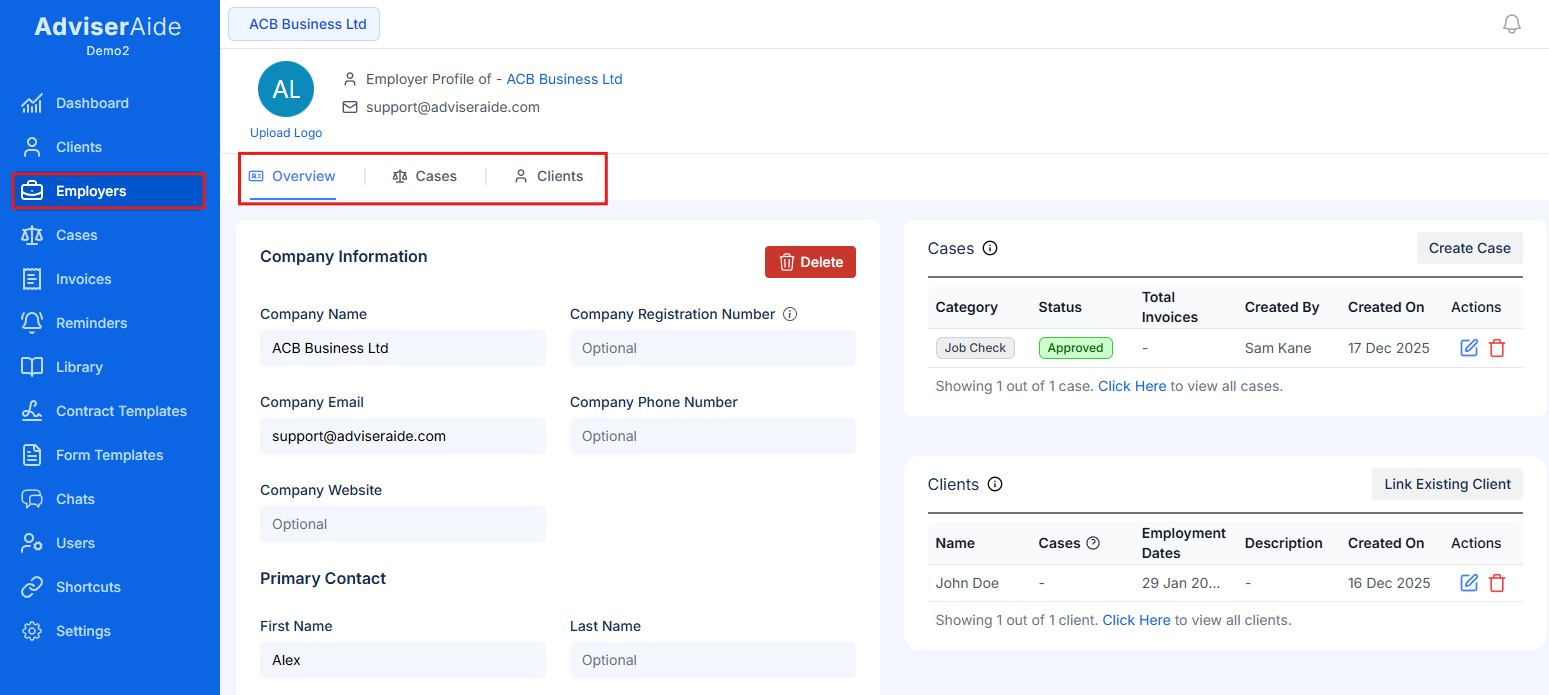Screen dimensions: 1549x695
Task: Edit John Doe's record with pencil icon
Action: point(1468,582)
